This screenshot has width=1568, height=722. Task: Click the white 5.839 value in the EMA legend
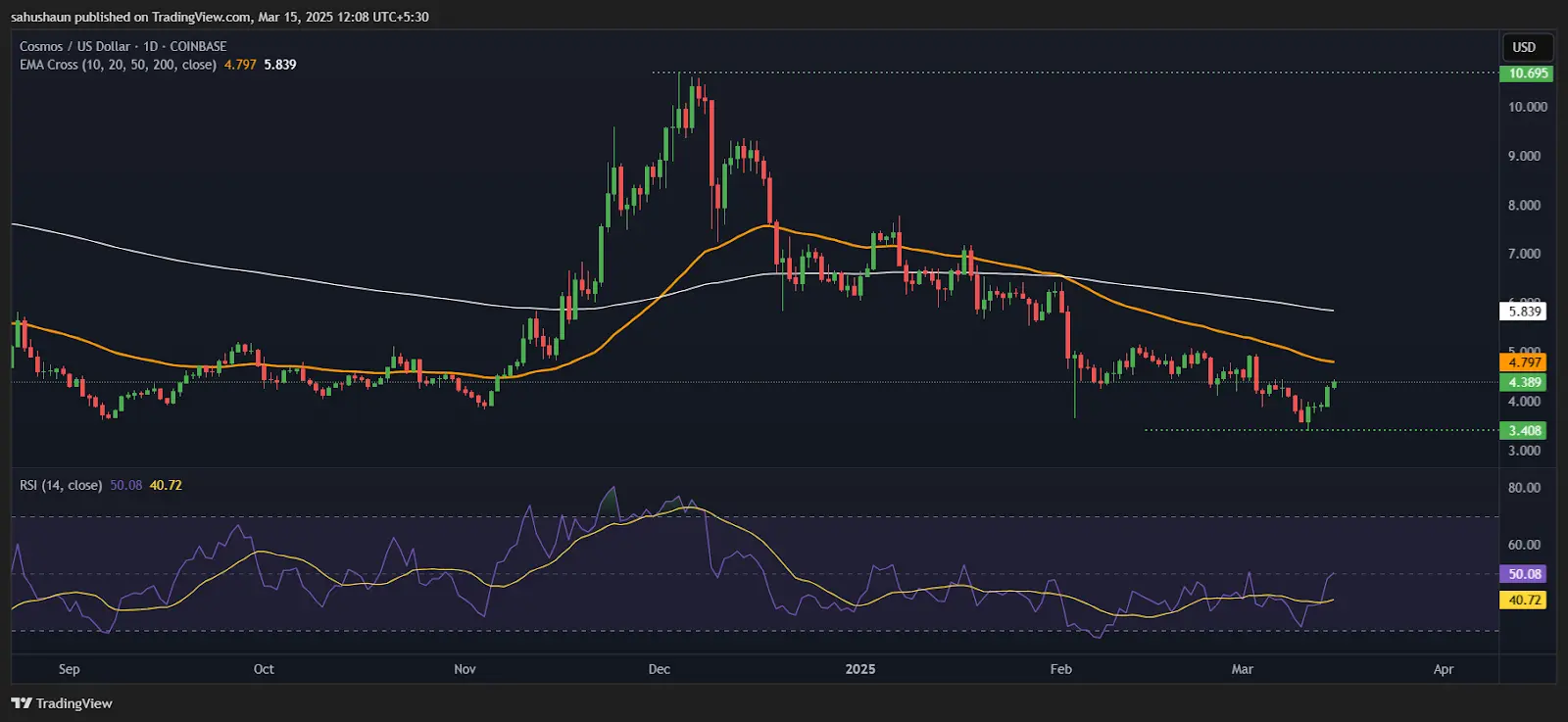tap(280, 65)
